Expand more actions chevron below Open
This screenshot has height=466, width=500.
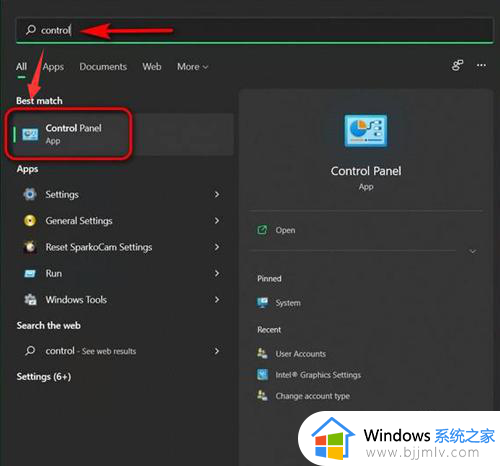point(473,251)
